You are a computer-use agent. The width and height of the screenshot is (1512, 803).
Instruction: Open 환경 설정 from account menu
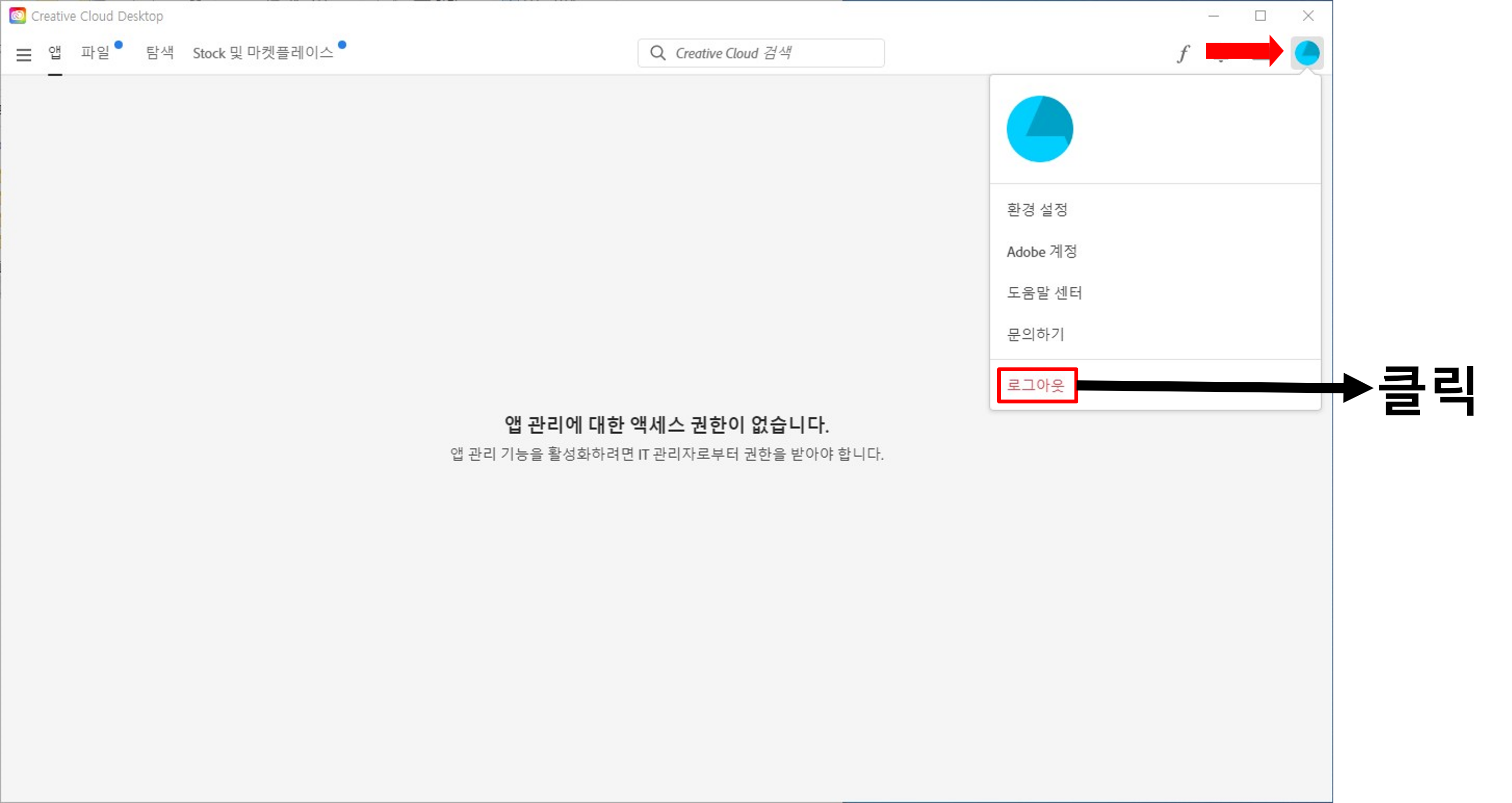1036,209
